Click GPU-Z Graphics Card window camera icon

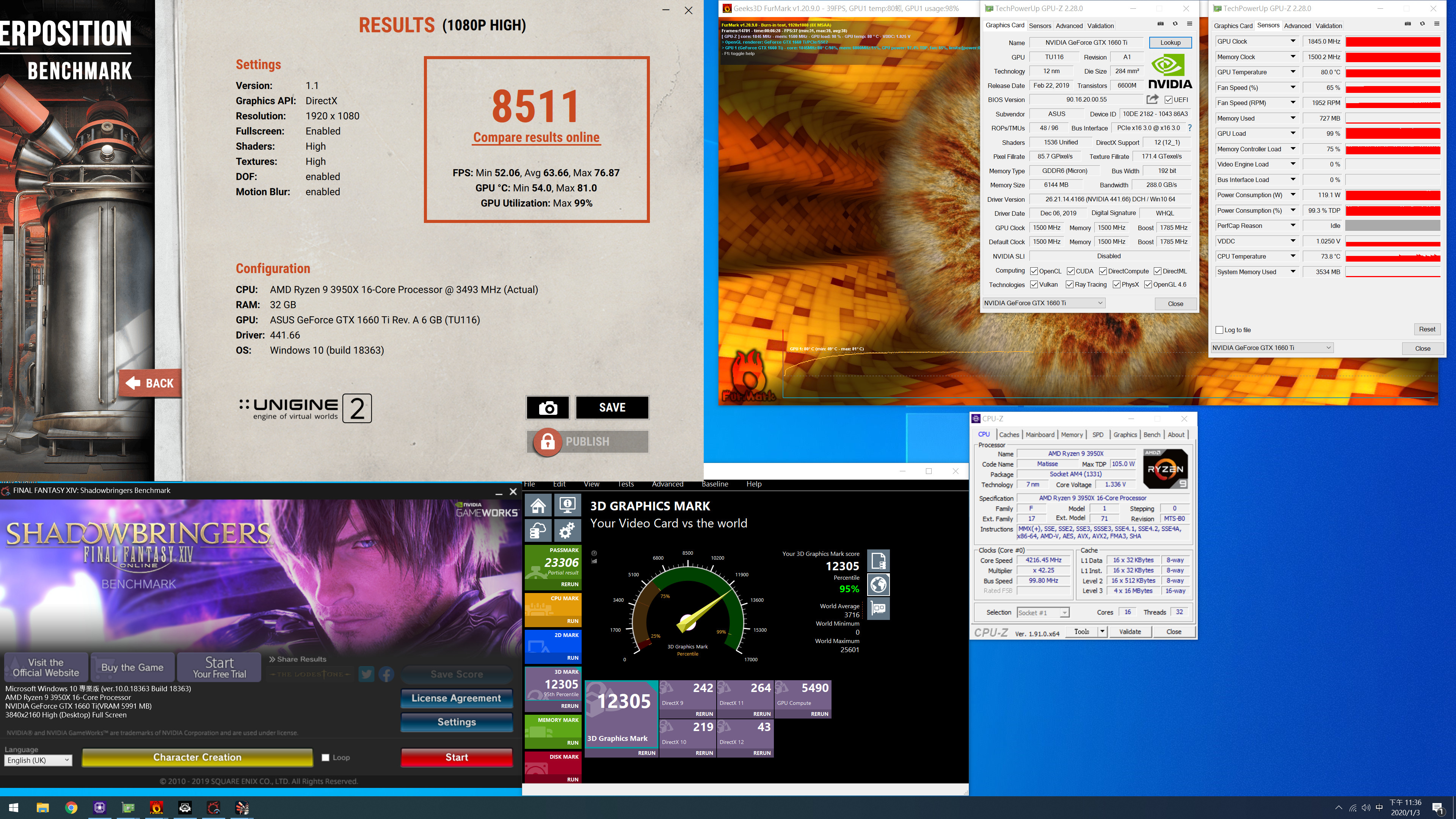click(x=1160, y=24)
